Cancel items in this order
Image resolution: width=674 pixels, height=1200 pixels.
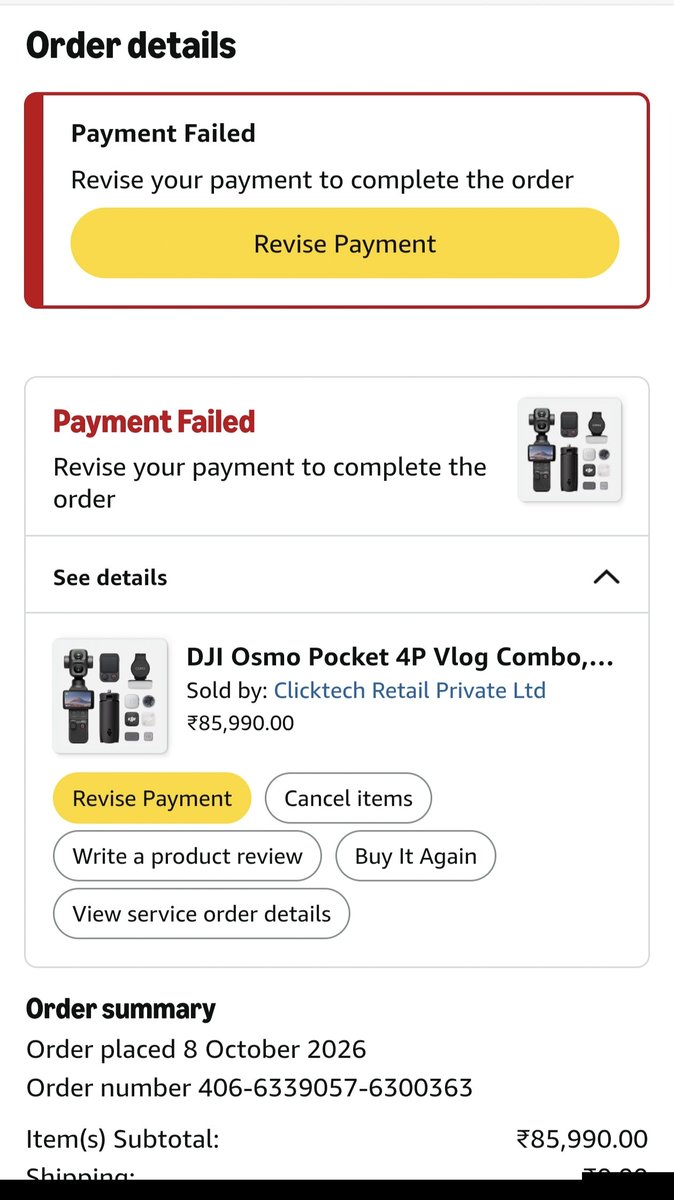click(348, 798)
